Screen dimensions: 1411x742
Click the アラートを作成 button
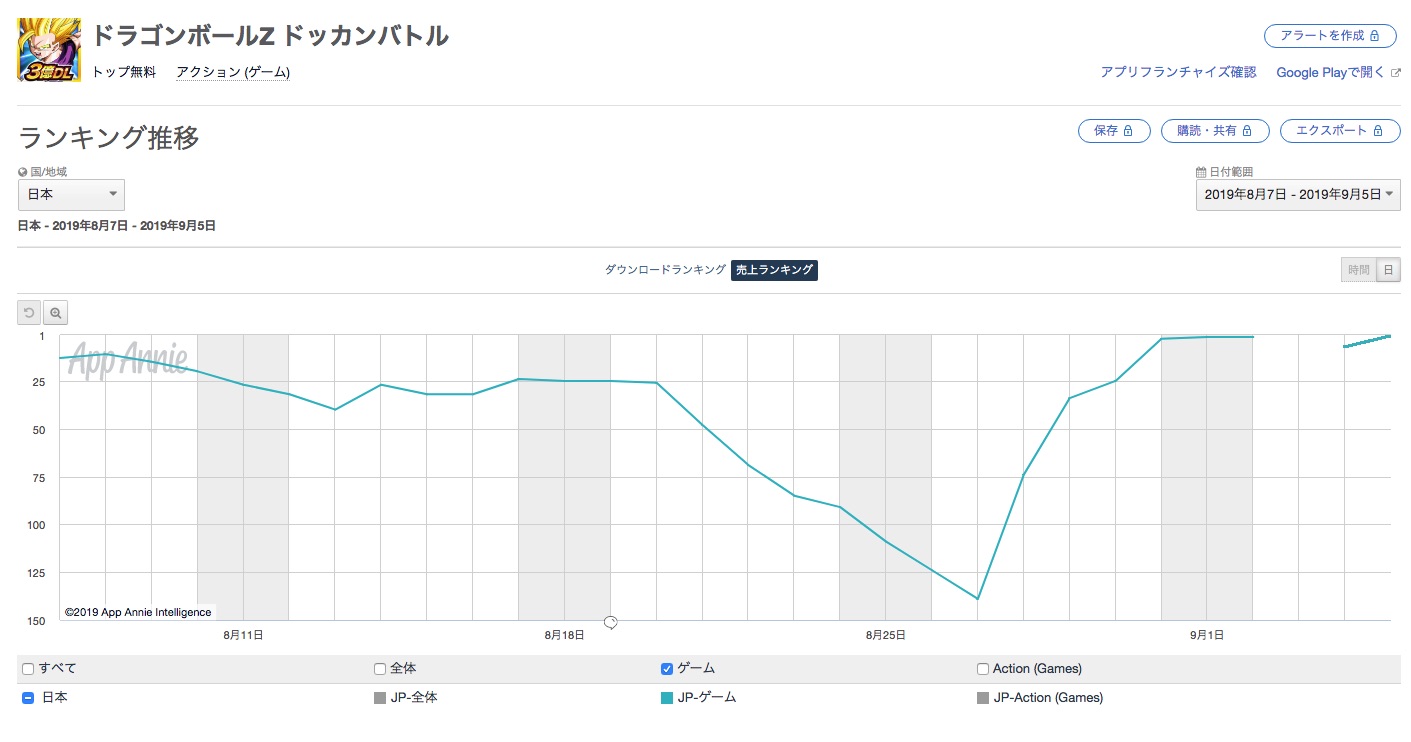[1329, 35]
